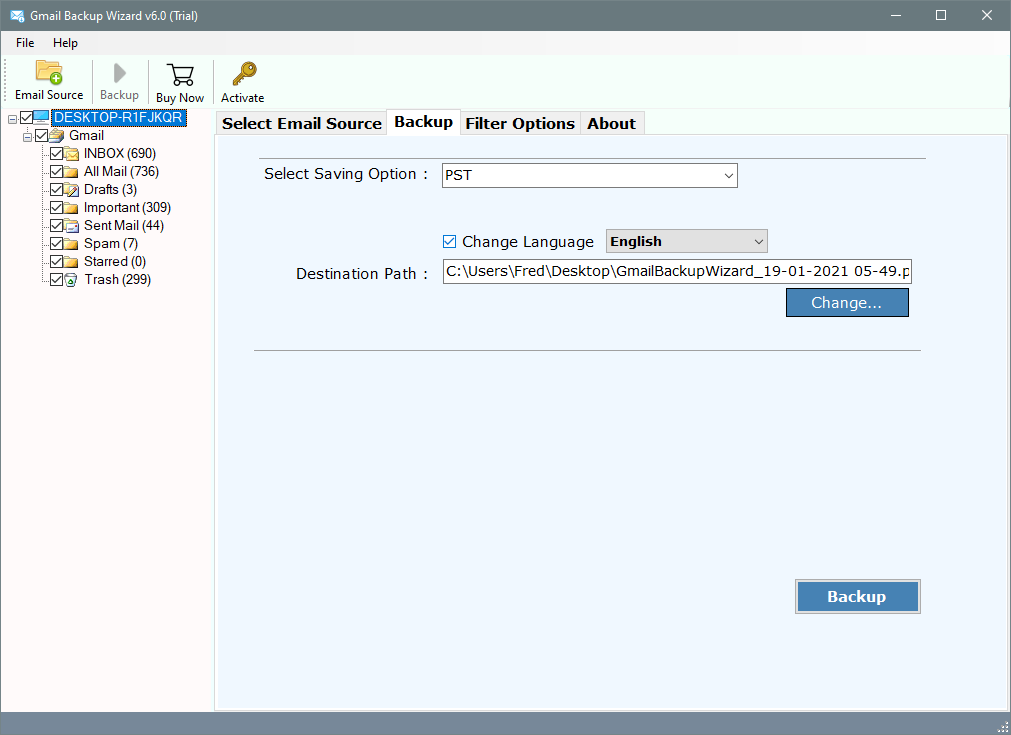Image resolution: width=1011 pixels, height=735 pixels.
Task: Click the Change... destination button
Action: pyautogui.click(x=847, y=303)
